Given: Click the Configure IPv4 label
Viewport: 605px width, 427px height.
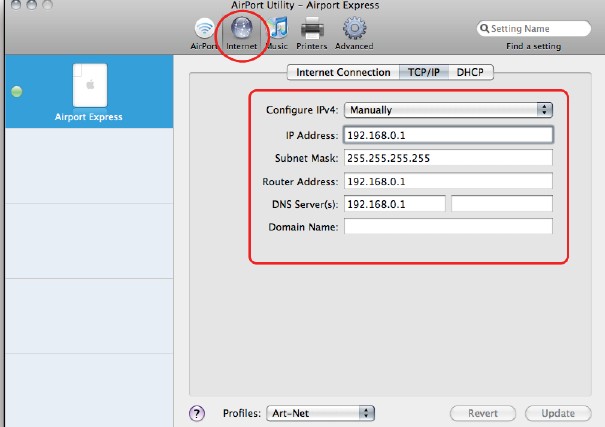Looking at the screenshot, I should tap(302, 110).
